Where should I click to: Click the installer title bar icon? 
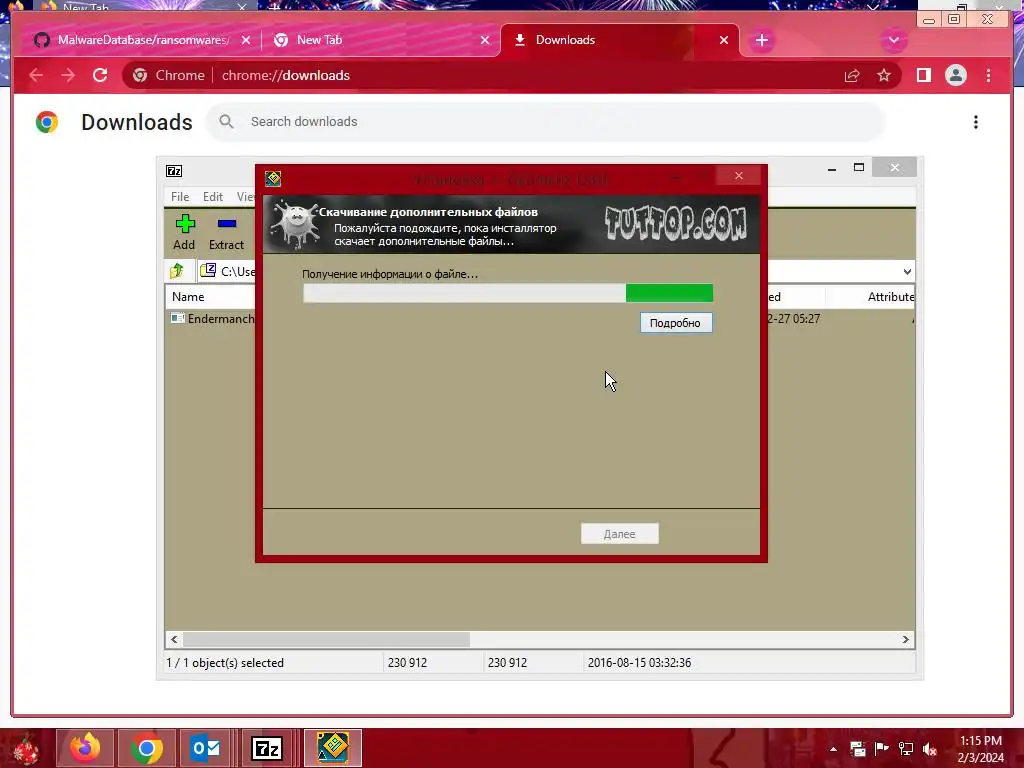point(273,178)
